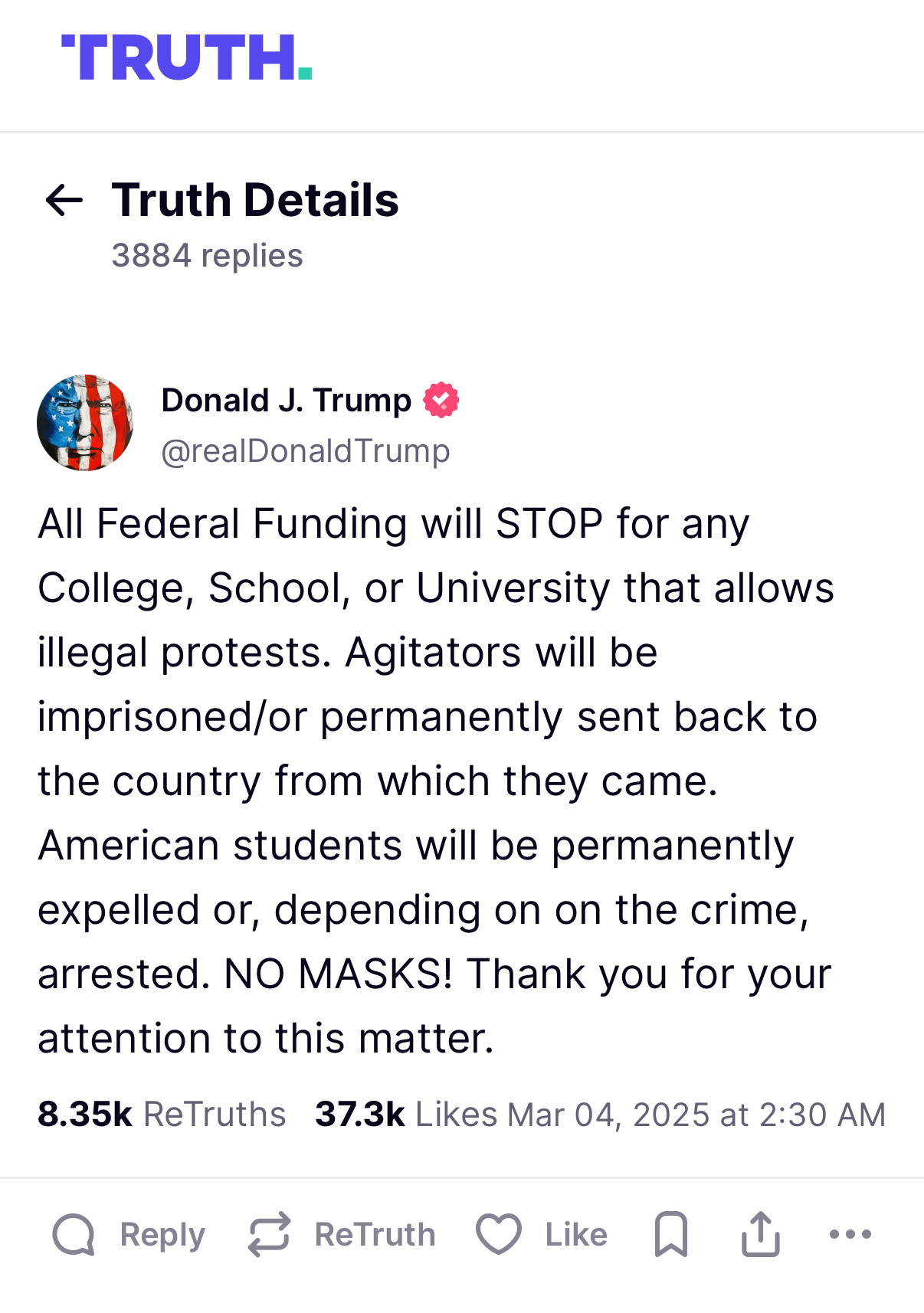This screenshot has width=924, height=1313.
Task: Click the ReTruth arrows icon
Action: [x=269, y=1234]
